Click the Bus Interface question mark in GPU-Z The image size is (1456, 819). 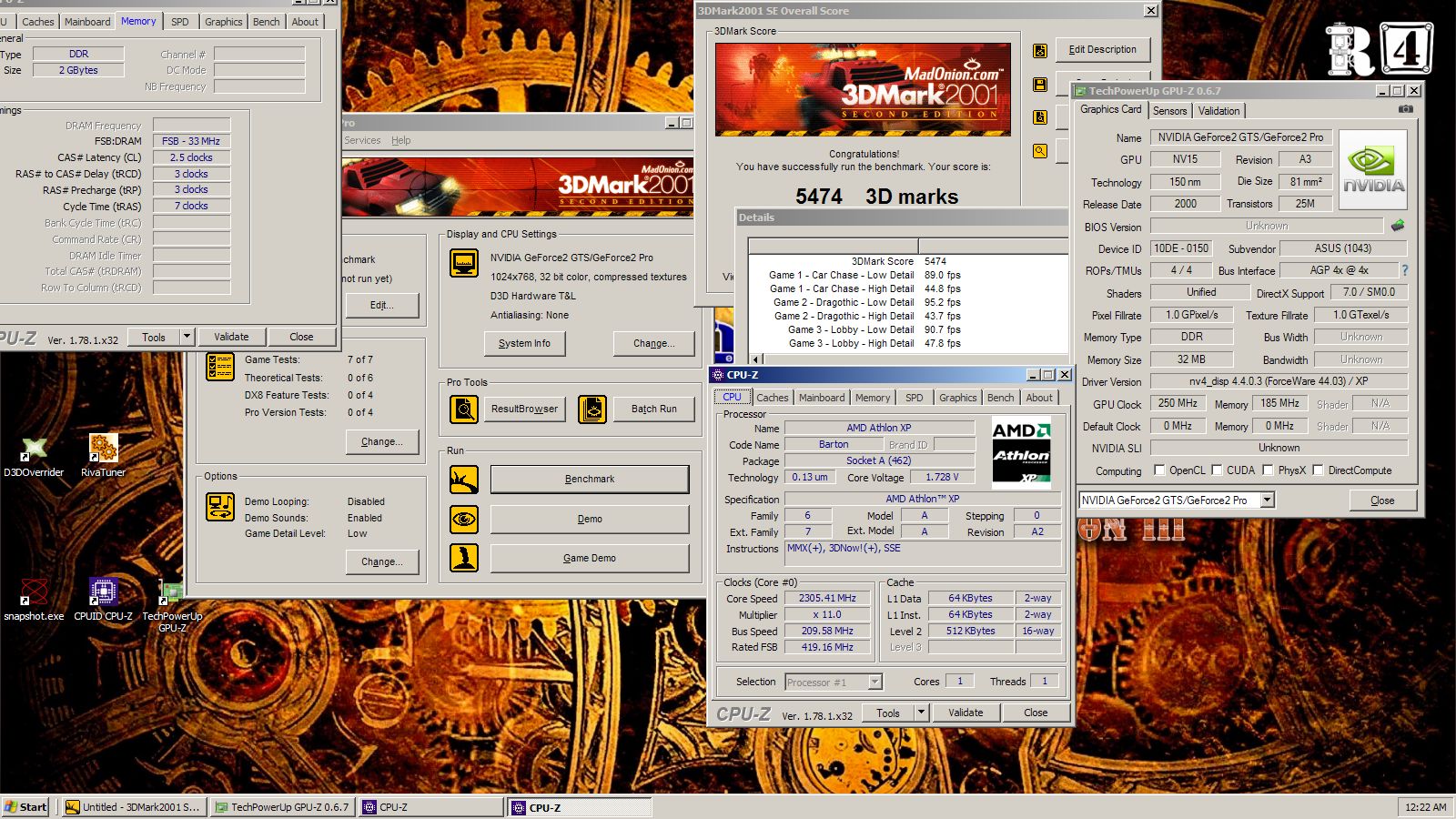coord(1405,270)
